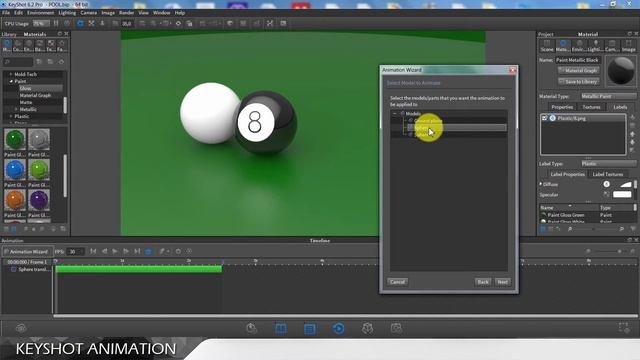Pick the green paint gloss material thumbnail

click(x=15, y=140)
